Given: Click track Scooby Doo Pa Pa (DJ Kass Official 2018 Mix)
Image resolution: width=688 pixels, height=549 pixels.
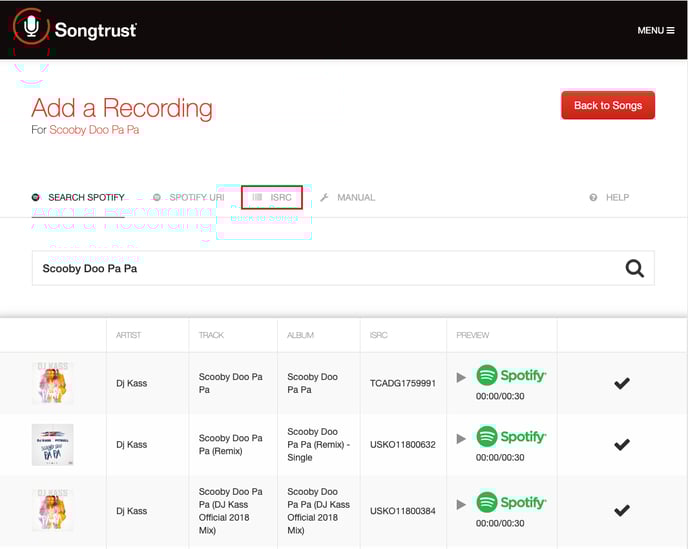Looking at the screenshot, I should 230,511.
